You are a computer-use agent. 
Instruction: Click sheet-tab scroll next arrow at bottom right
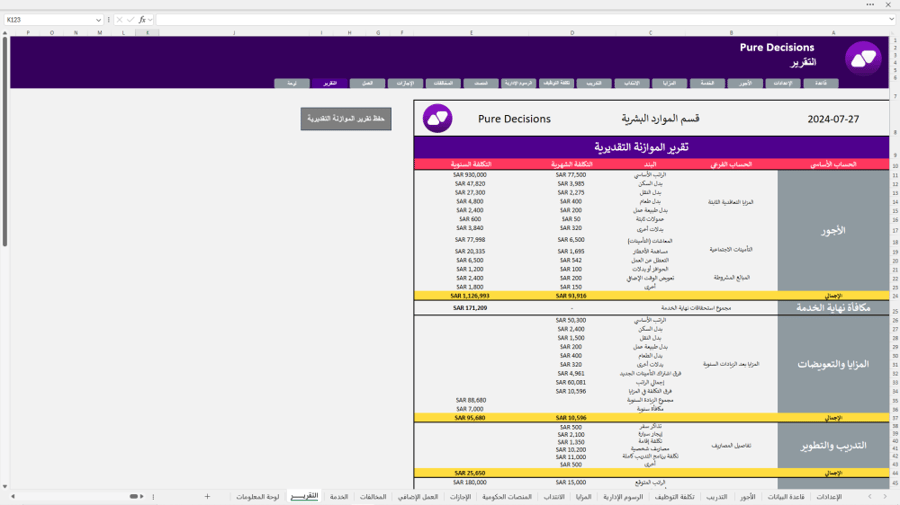tap(885, 496)
